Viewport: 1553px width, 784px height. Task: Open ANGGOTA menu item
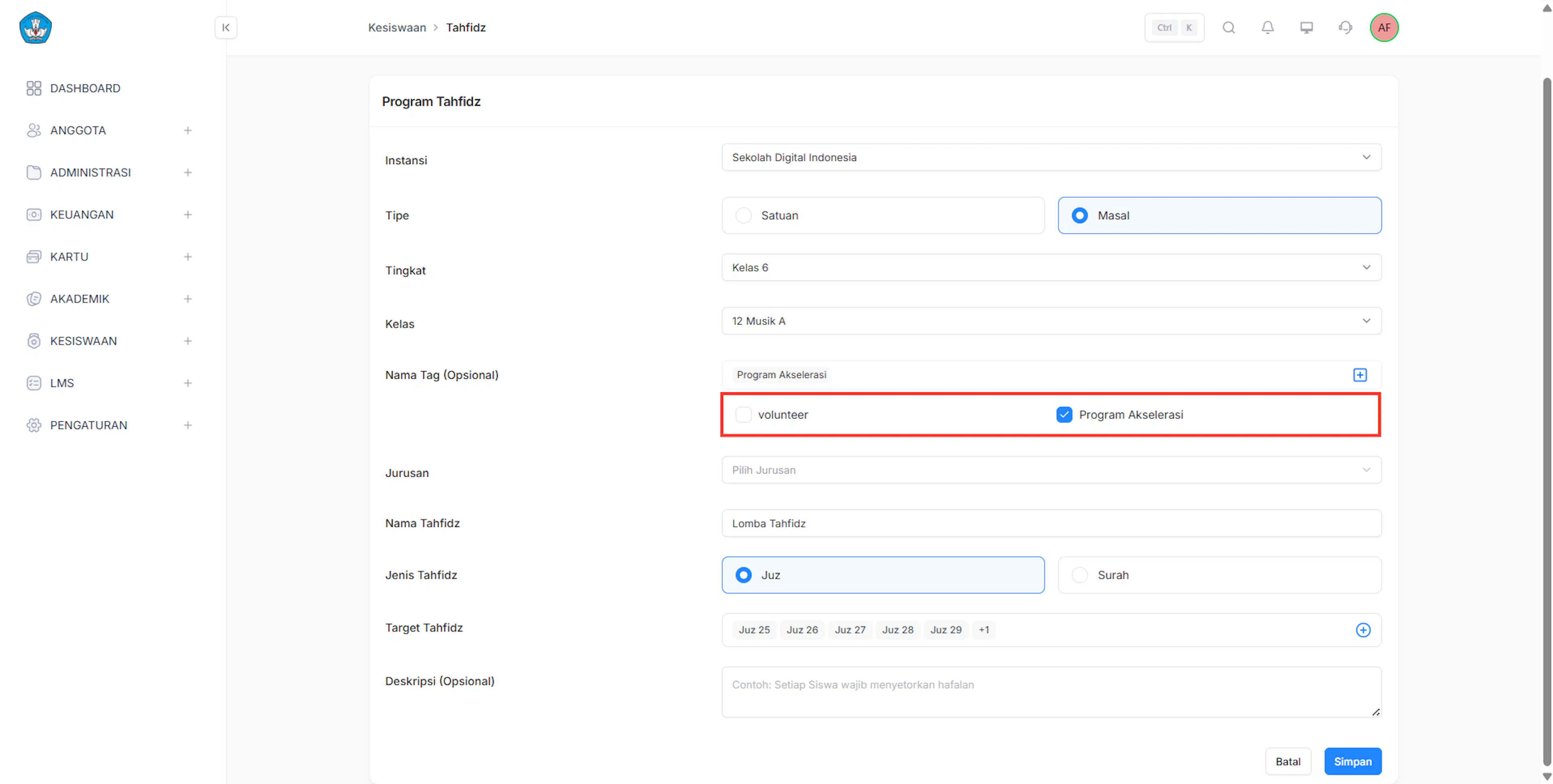78,131
